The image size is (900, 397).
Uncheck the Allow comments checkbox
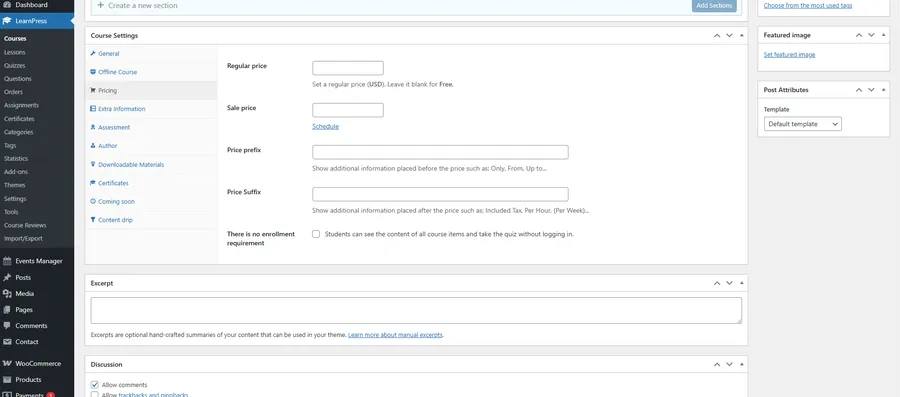tap(95, 385)
